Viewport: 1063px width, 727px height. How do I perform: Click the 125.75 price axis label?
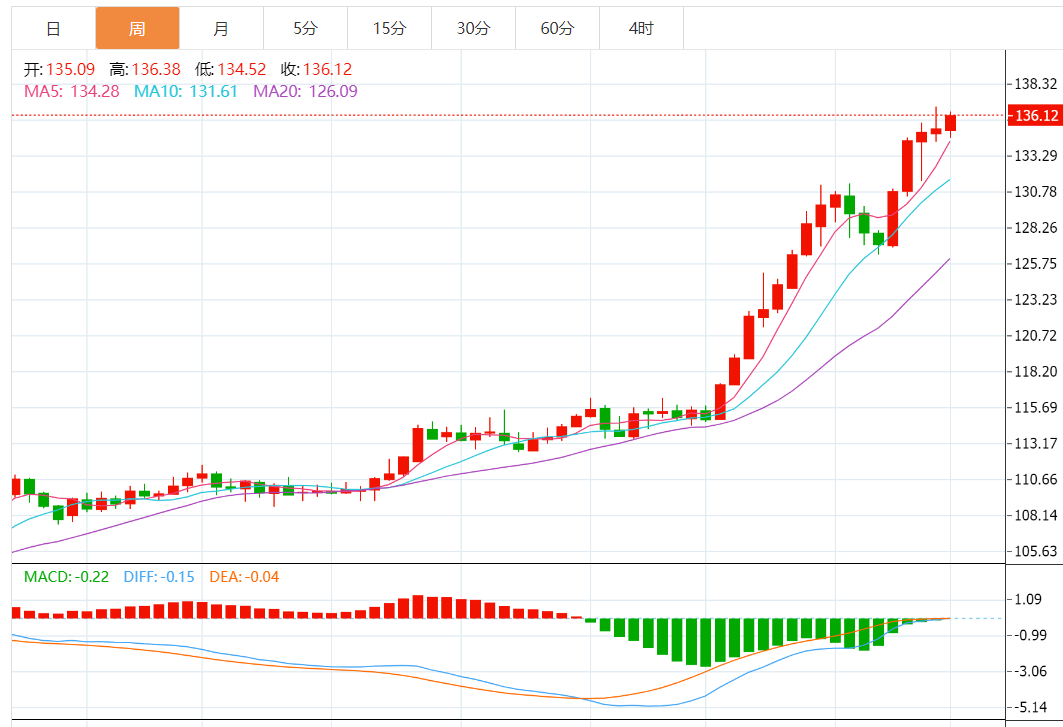pos(1035,264)
